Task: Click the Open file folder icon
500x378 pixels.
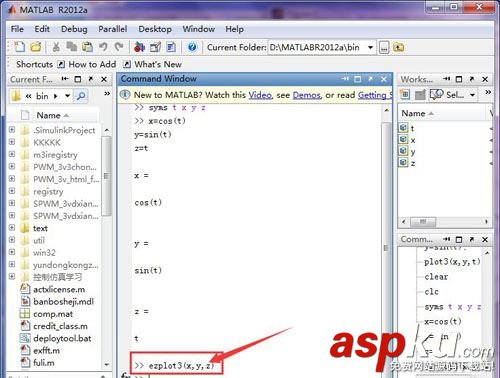Action: [x=36, y=47]
